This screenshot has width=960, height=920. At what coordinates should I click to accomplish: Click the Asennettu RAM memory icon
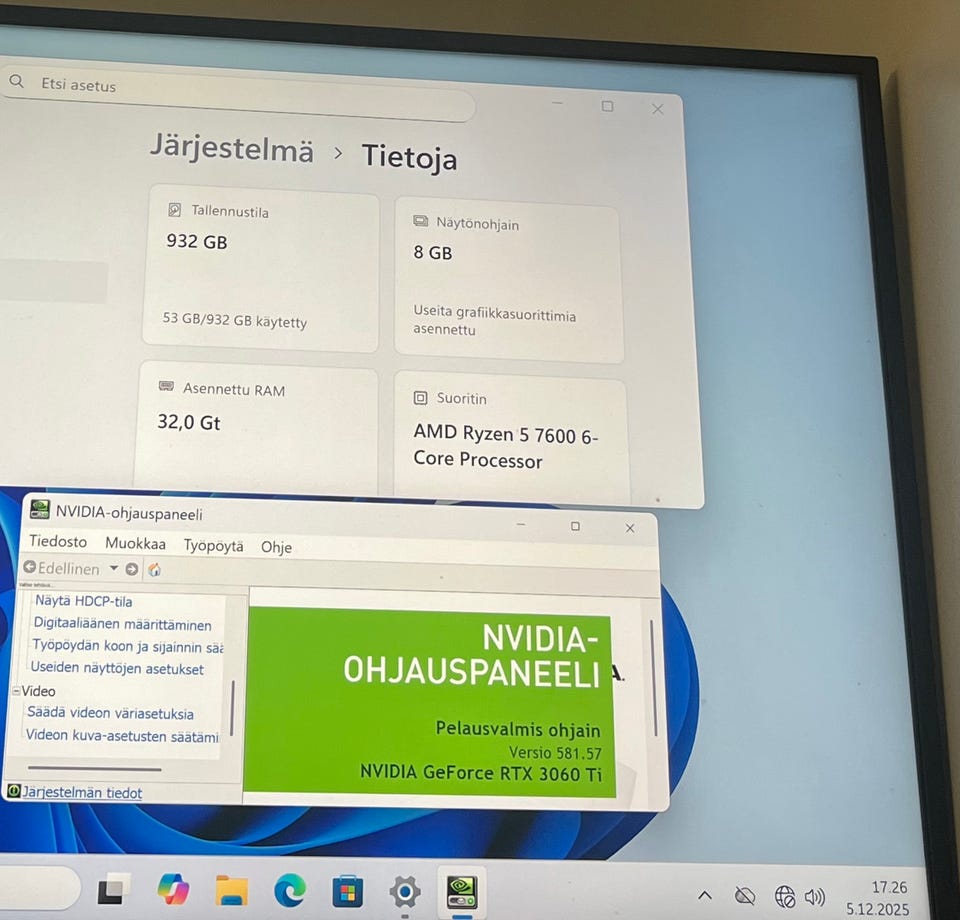(x=166, y=386)
